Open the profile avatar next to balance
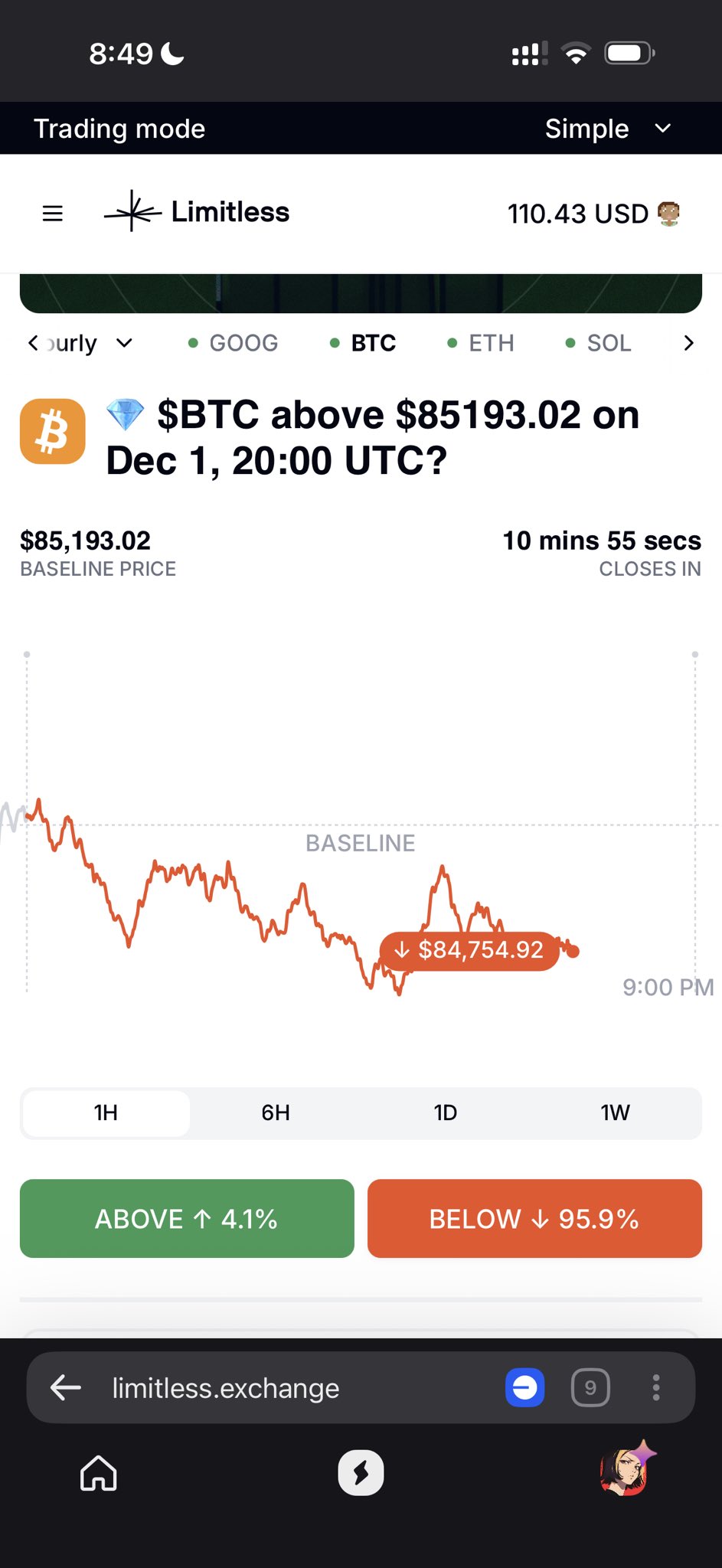Screen dimensions: 722x1568 click(669, 214)
